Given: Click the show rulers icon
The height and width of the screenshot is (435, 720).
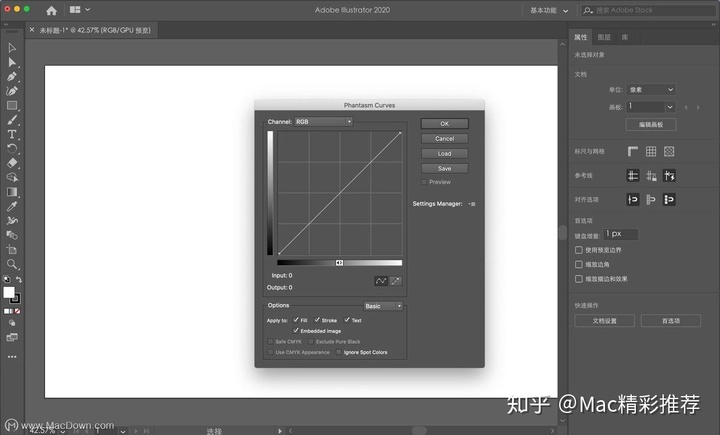Looking at the screenshot, I should [x=633, y=151].
